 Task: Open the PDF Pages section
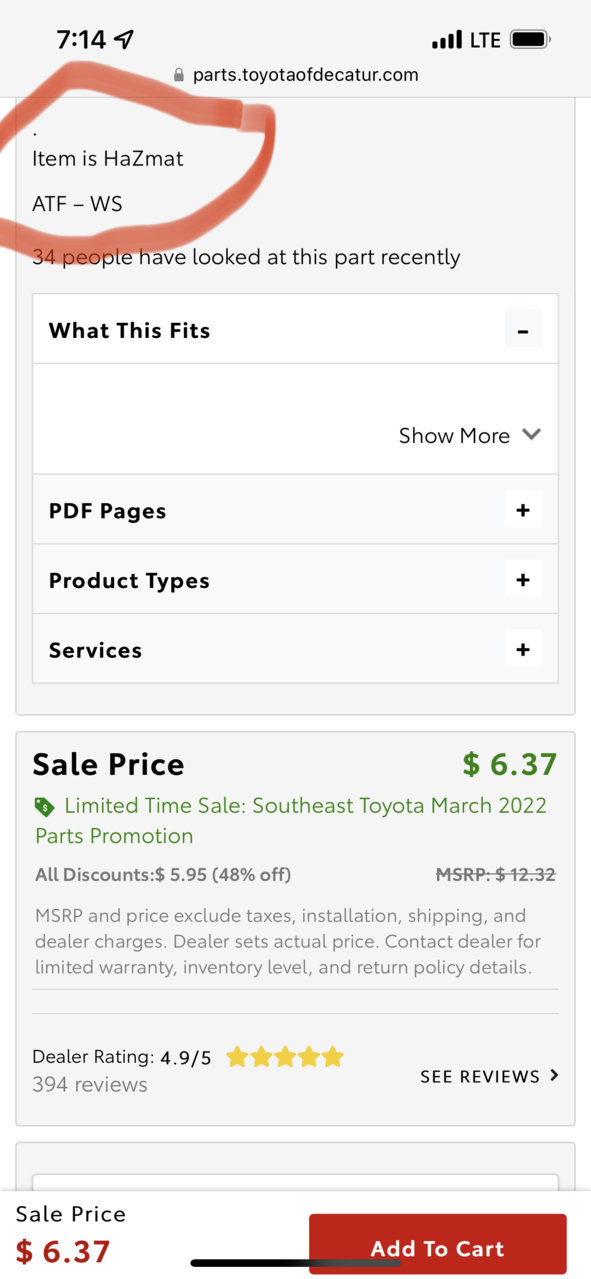(x=295, y=510)
